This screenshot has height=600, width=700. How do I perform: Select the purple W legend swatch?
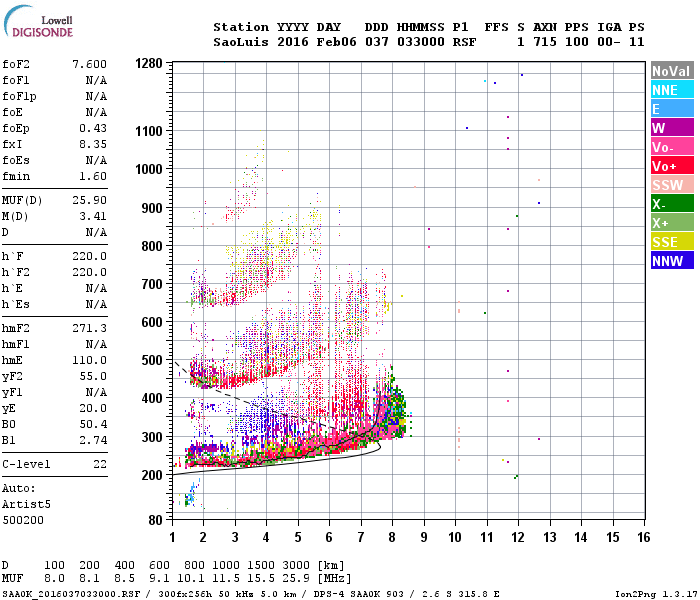tap(672, 128)
